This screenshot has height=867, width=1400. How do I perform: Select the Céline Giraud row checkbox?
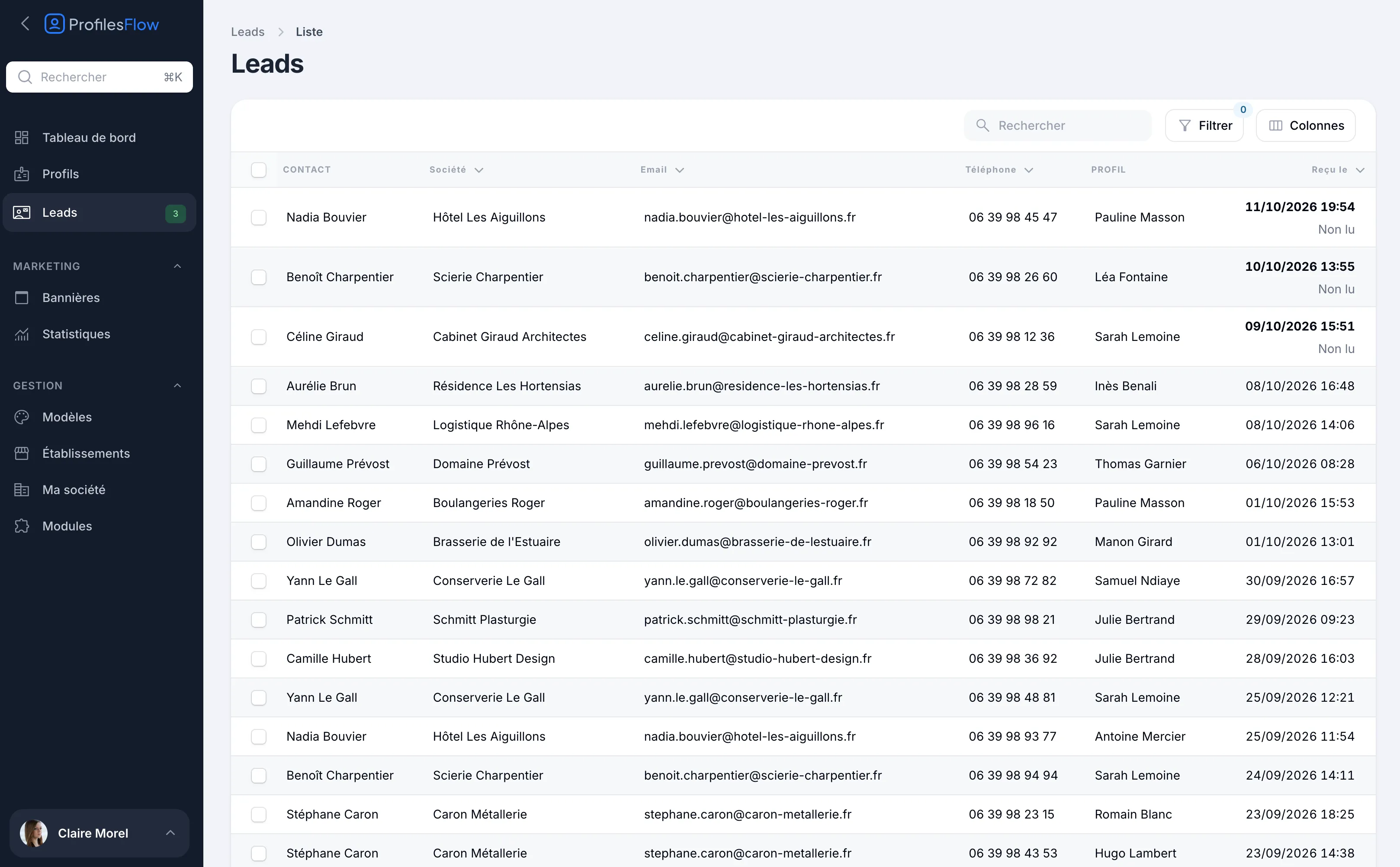tap(259, 337)
